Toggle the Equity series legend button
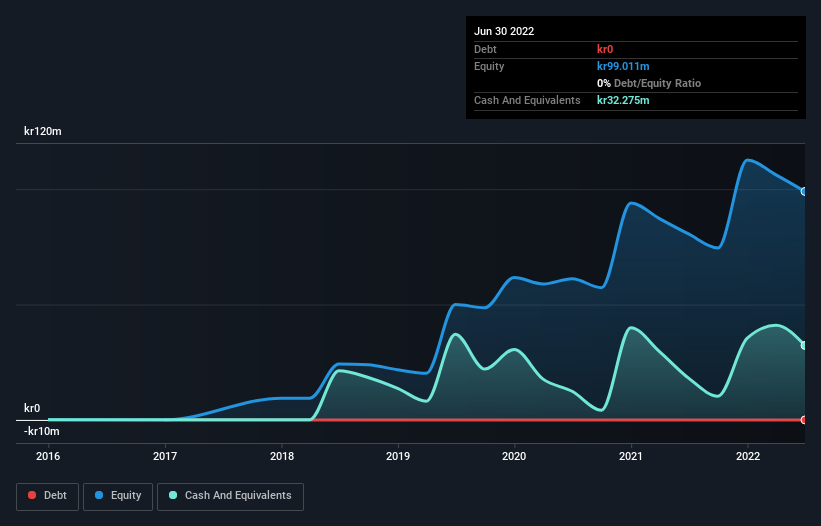 (118, 496)
